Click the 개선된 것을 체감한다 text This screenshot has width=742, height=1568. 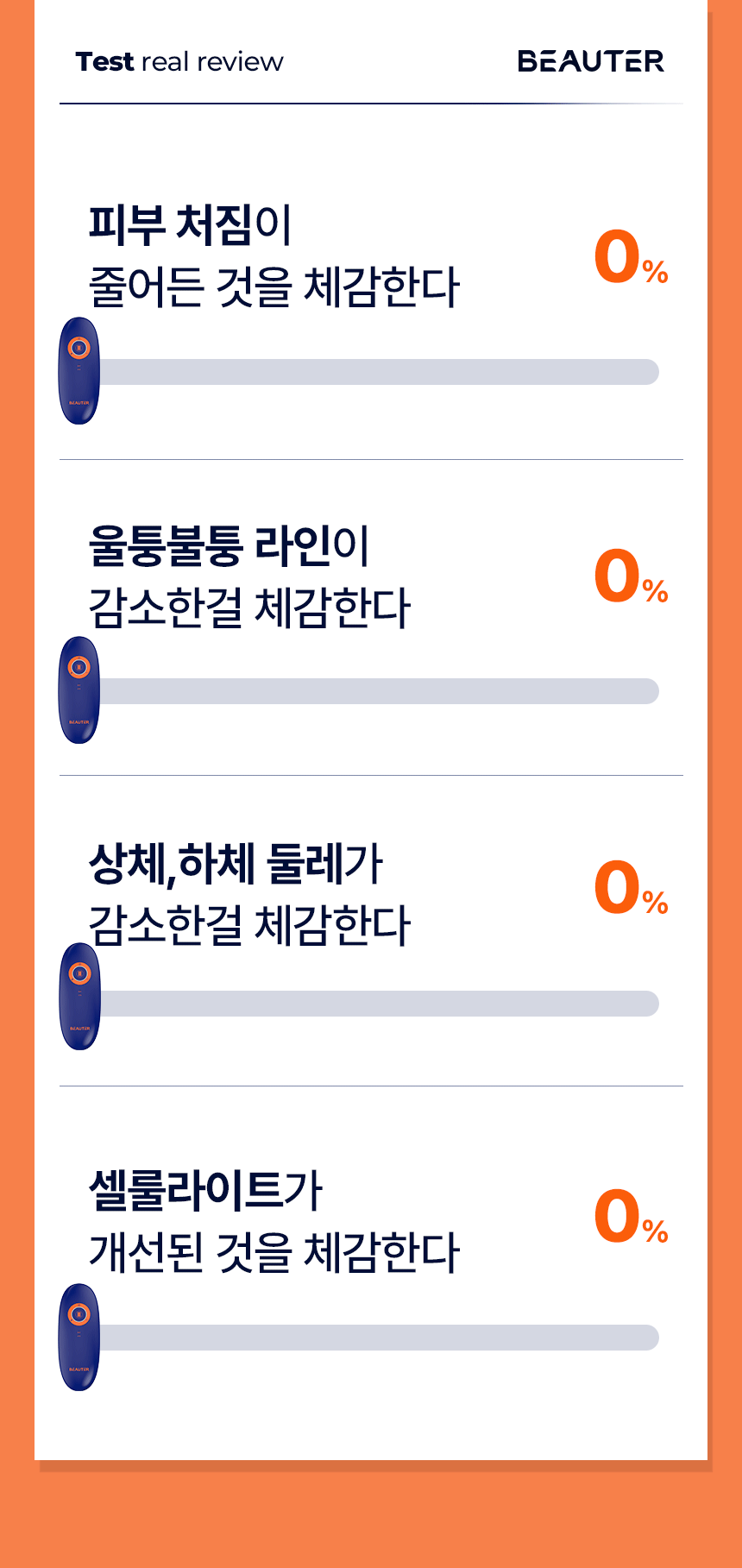(x=274, y=1253)
